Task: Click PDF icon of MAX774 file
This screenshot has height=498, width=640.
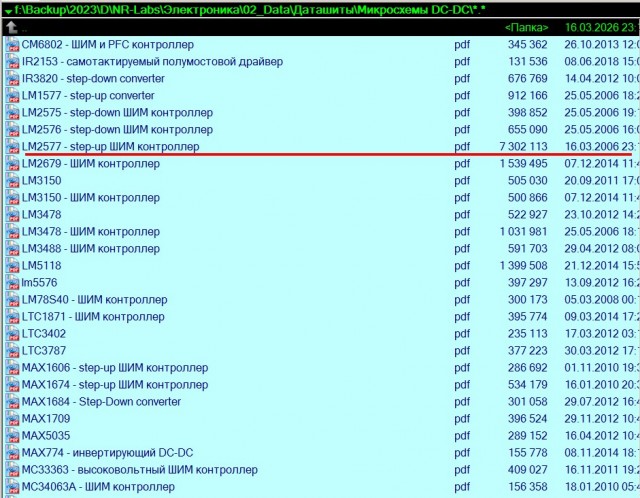Action: (x=13, y=453)
